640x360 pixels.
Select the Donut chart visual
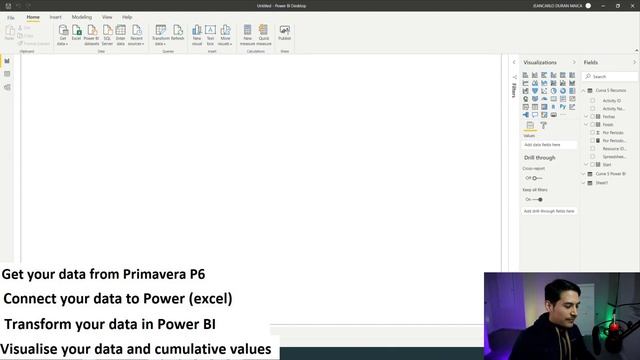(563, 91)
